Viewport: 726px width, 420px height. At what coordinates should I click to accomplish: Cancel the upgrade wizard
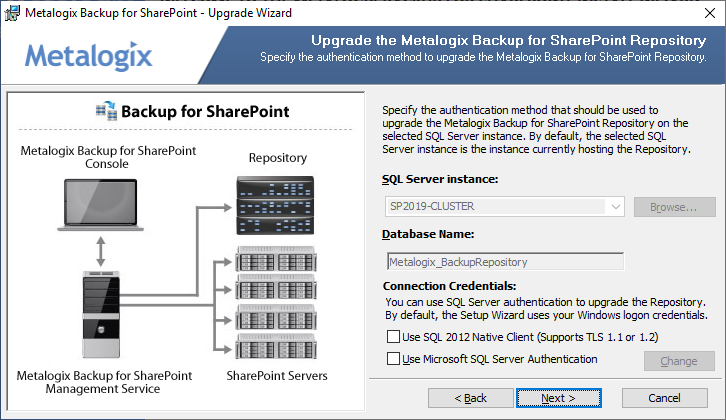pyautogui.click(x=664, y=398)
